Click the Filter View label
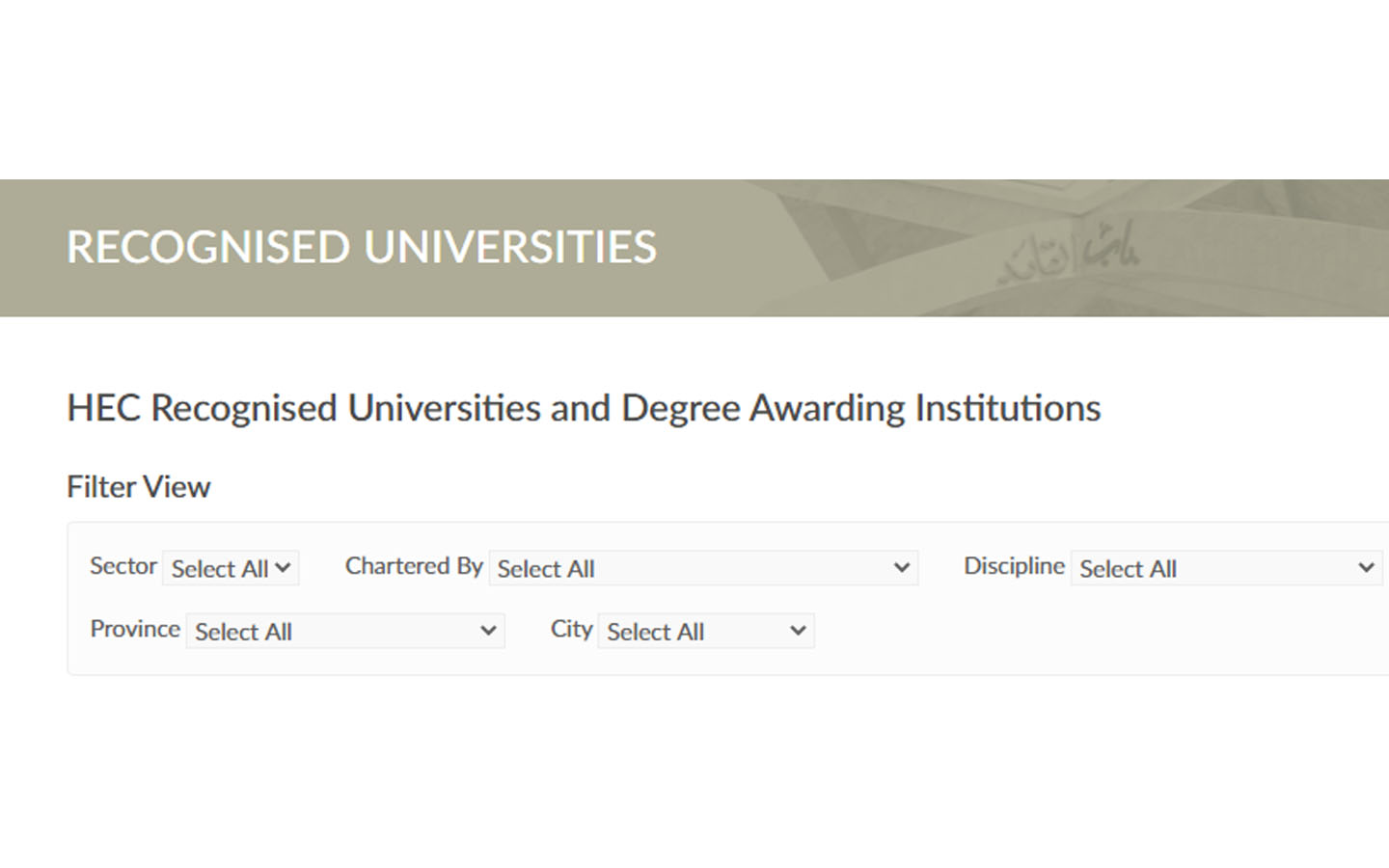Viewport: 1389px width, 868px height. tap(138, 487)
